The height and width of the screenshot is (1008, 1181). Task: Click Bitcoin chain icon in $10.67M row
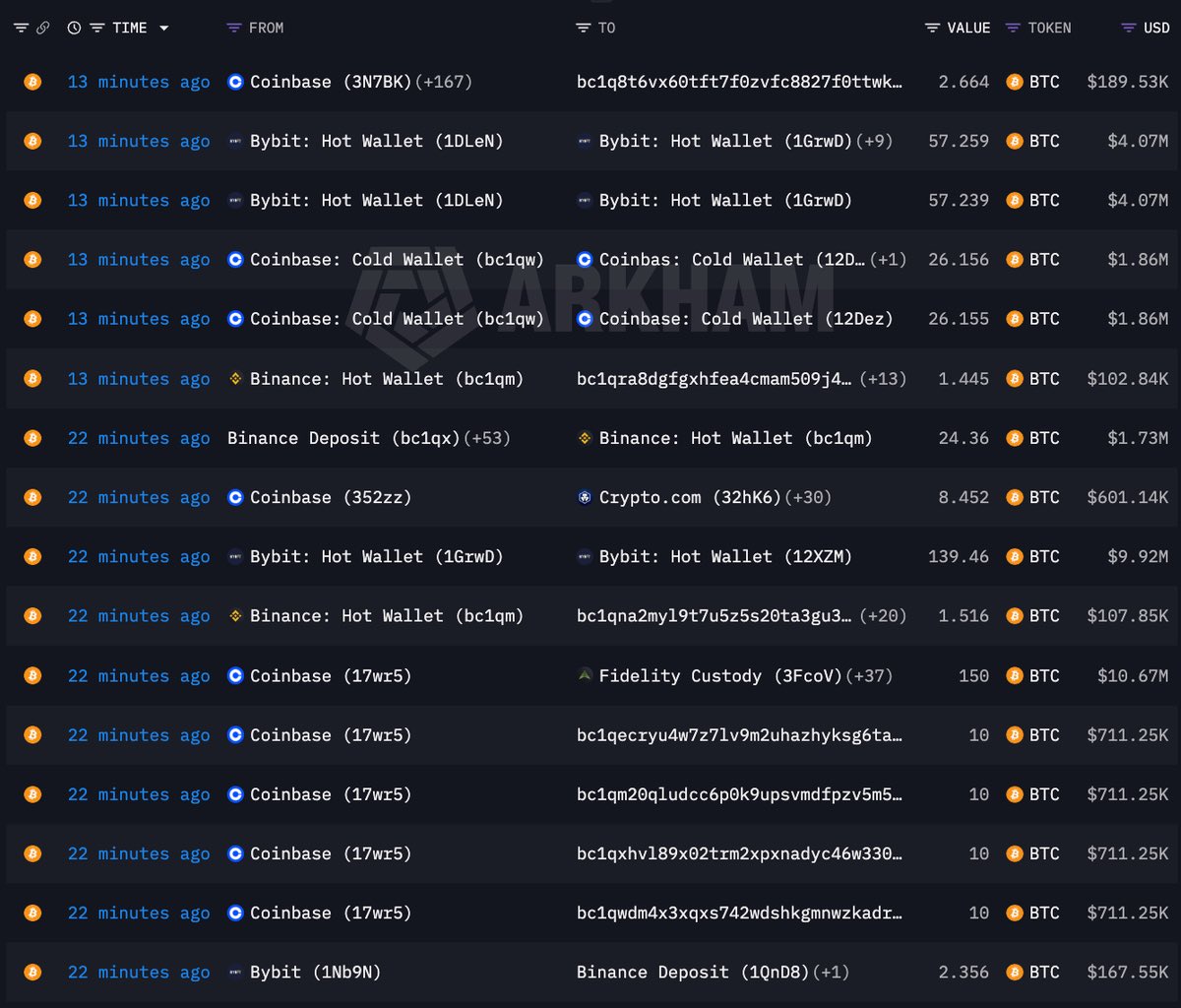pyautogui.click(x=32, y=675)
